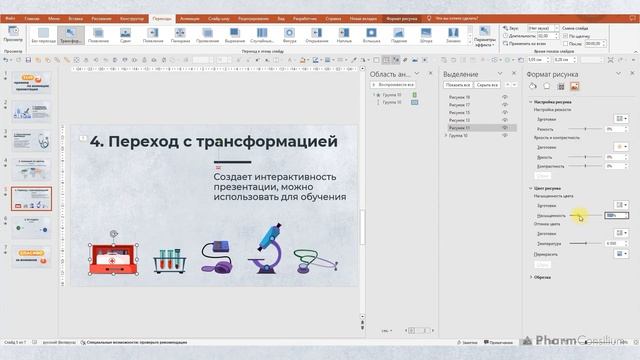Open color saturation presets dropdown
Viewport: 640px width, 360px height.
click(621, 205)
